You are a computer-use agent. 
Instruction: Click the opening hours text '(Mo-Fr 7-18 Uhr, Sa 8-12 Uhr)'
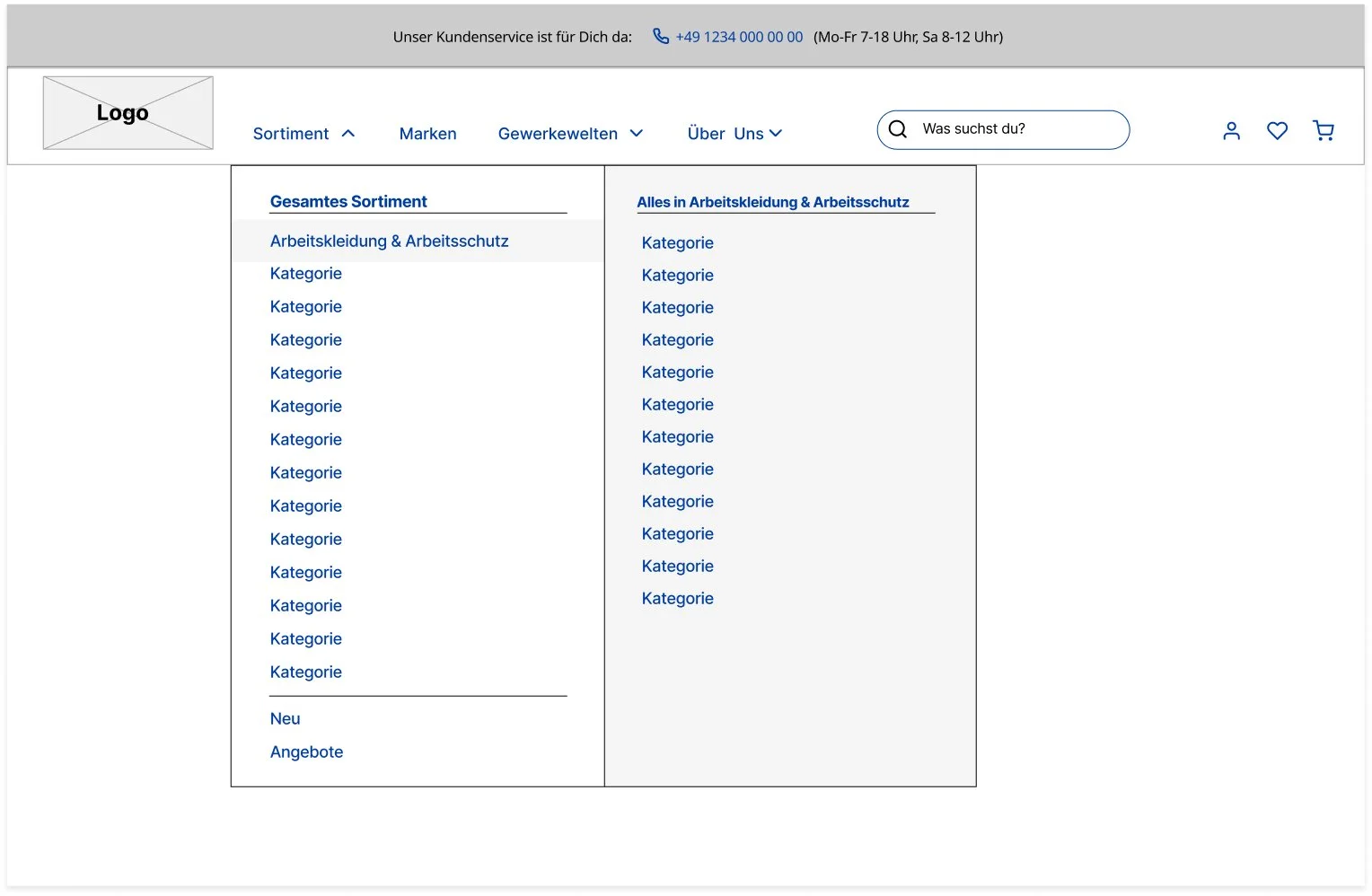[909, 37]
